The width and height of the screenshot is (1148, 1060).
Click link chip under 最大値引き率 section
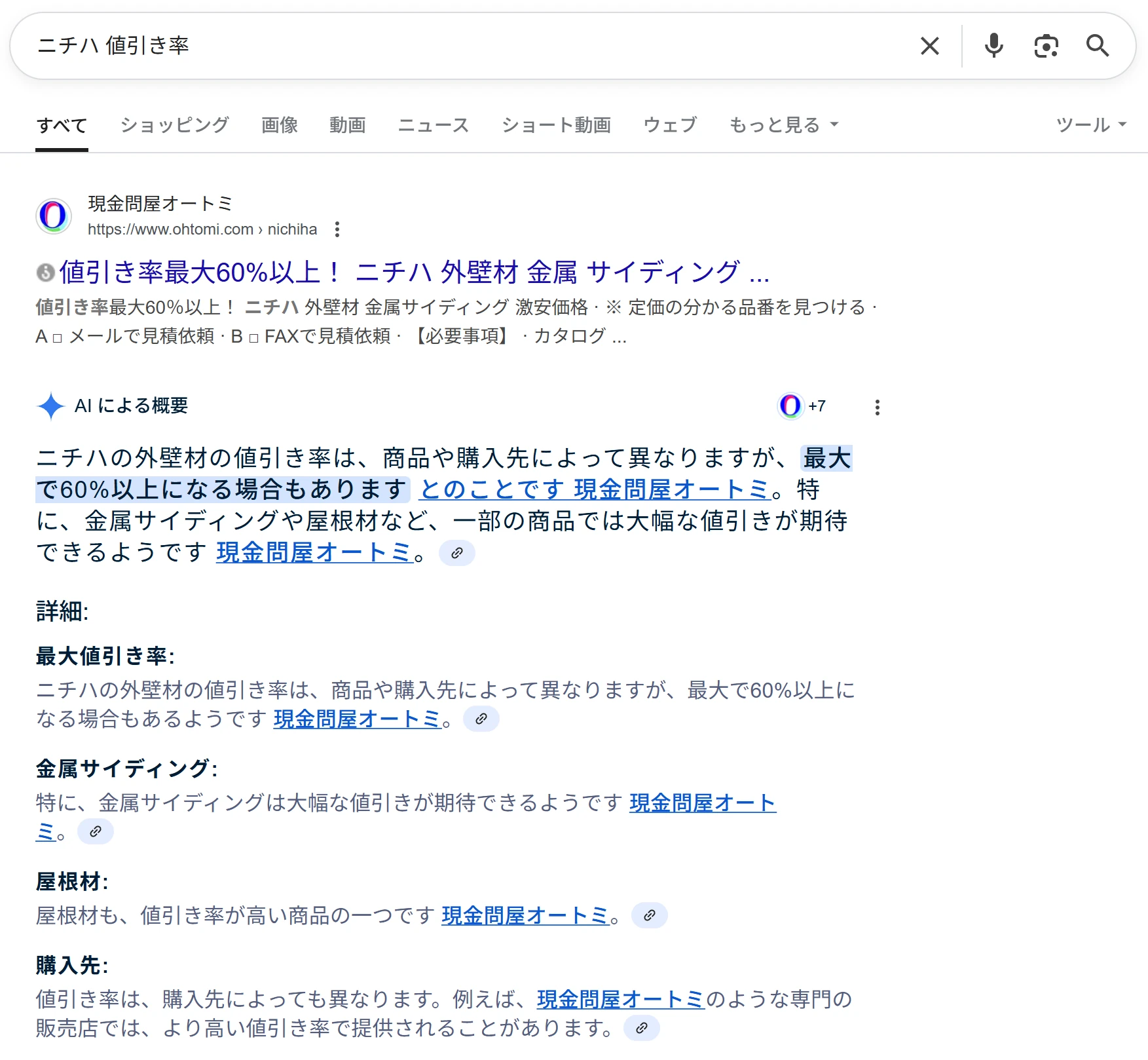click(481, 719)
